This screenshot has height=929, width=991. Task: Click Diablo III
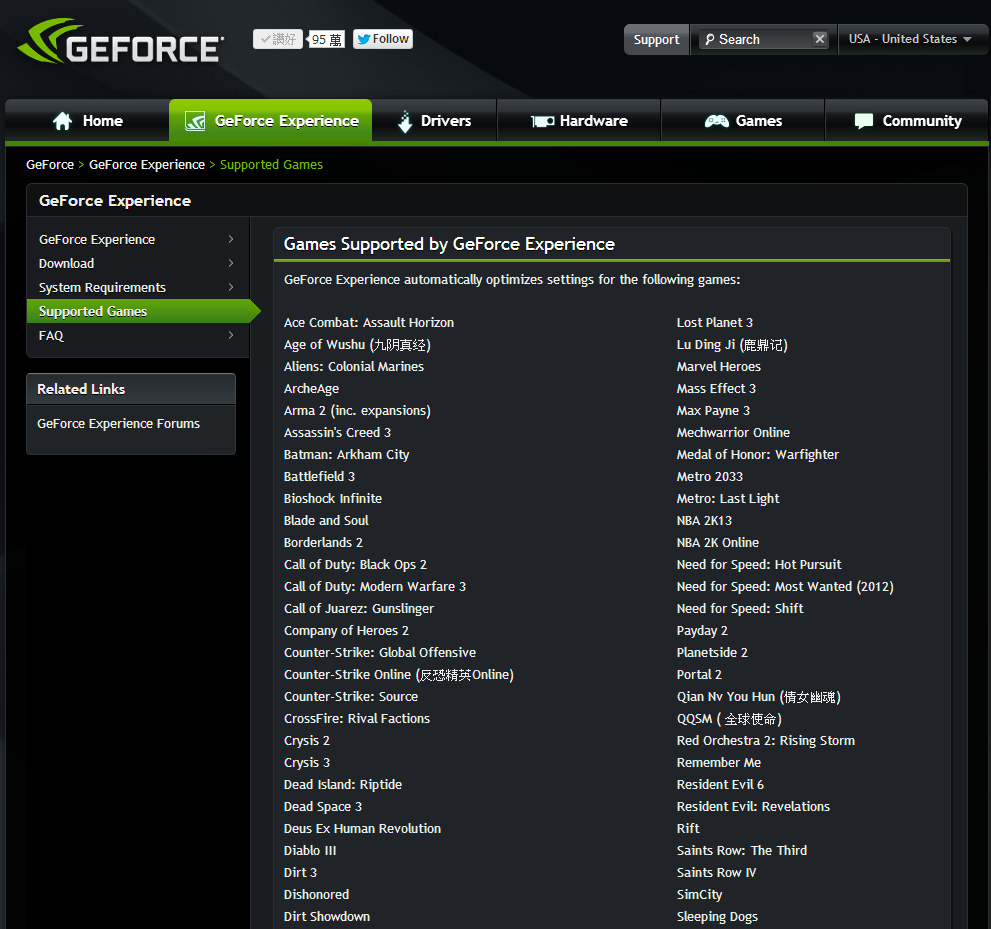pyautogui.click(x=310, y=851)
